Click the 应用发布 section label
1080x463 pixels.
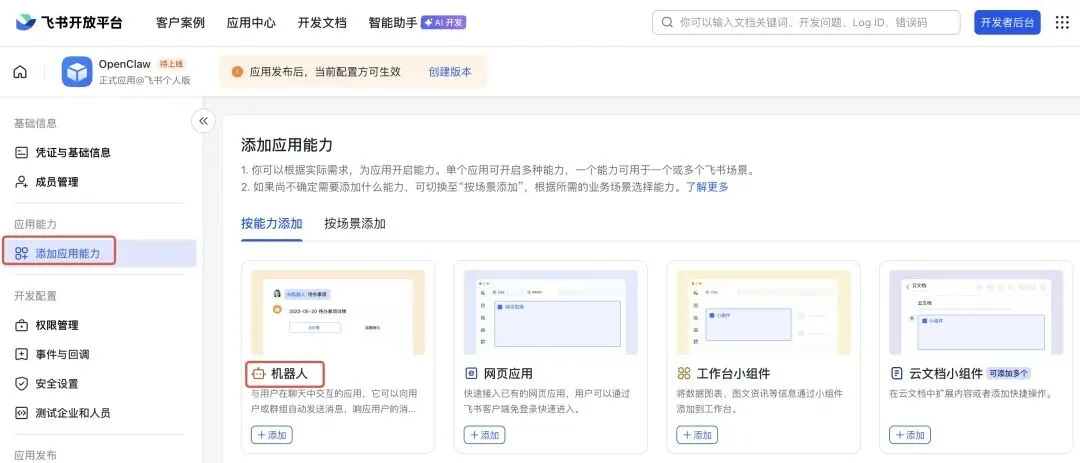point(36,455)
